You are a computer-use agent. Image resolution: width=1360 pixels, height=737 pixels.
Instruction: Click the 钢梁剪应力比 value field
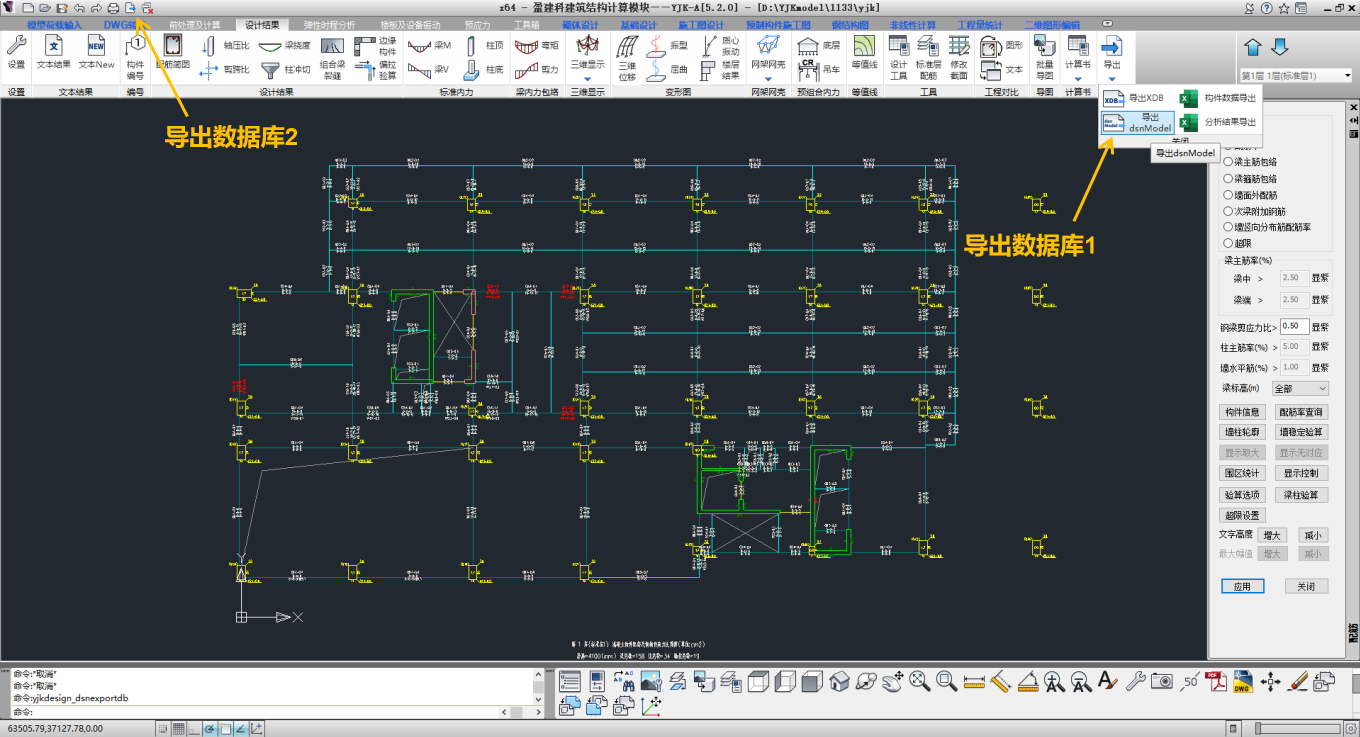pyautogui.click(x=1294, y=327)
